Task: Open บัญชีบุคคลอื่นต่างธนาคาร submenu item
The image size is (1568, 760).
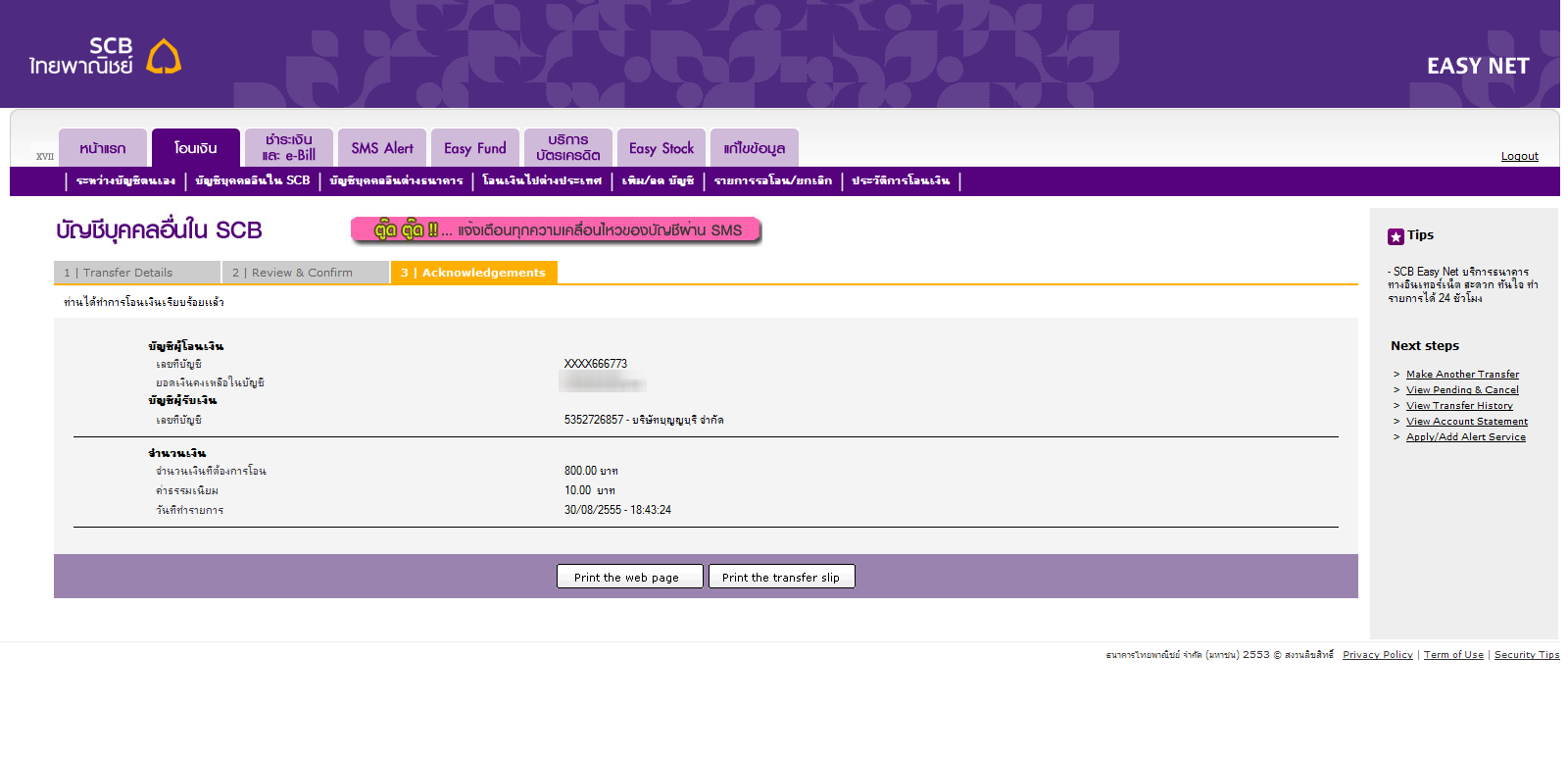Action: tap(396, 180)
